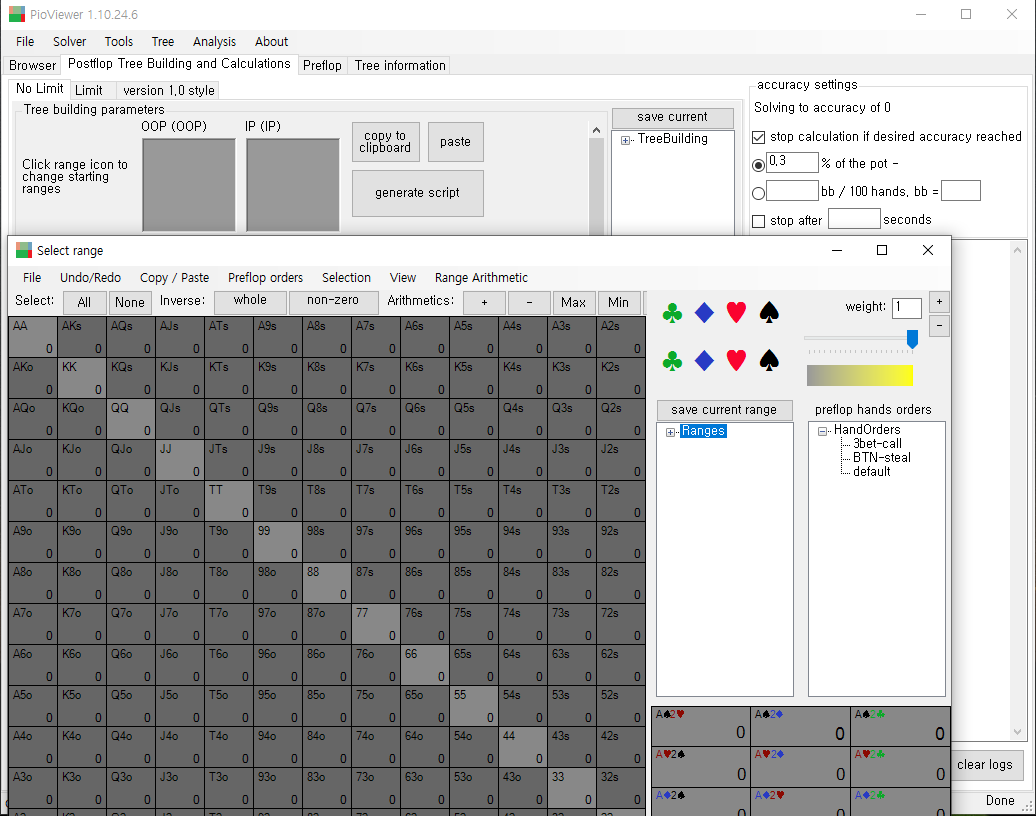Choose the club suit in the lower suit row
This screenshot has height=816, width=1036.
(x=672, y=361)
